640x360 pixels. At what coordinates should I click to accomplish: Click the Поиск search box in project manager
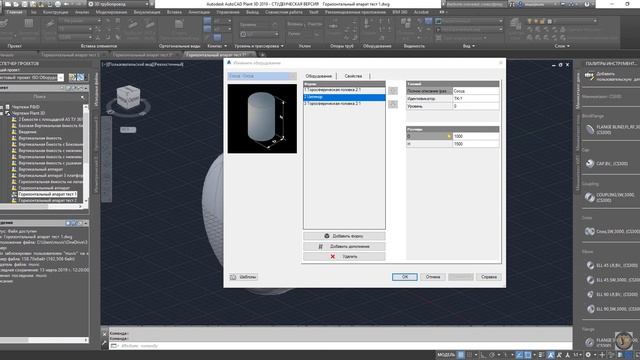click(41, 97)
